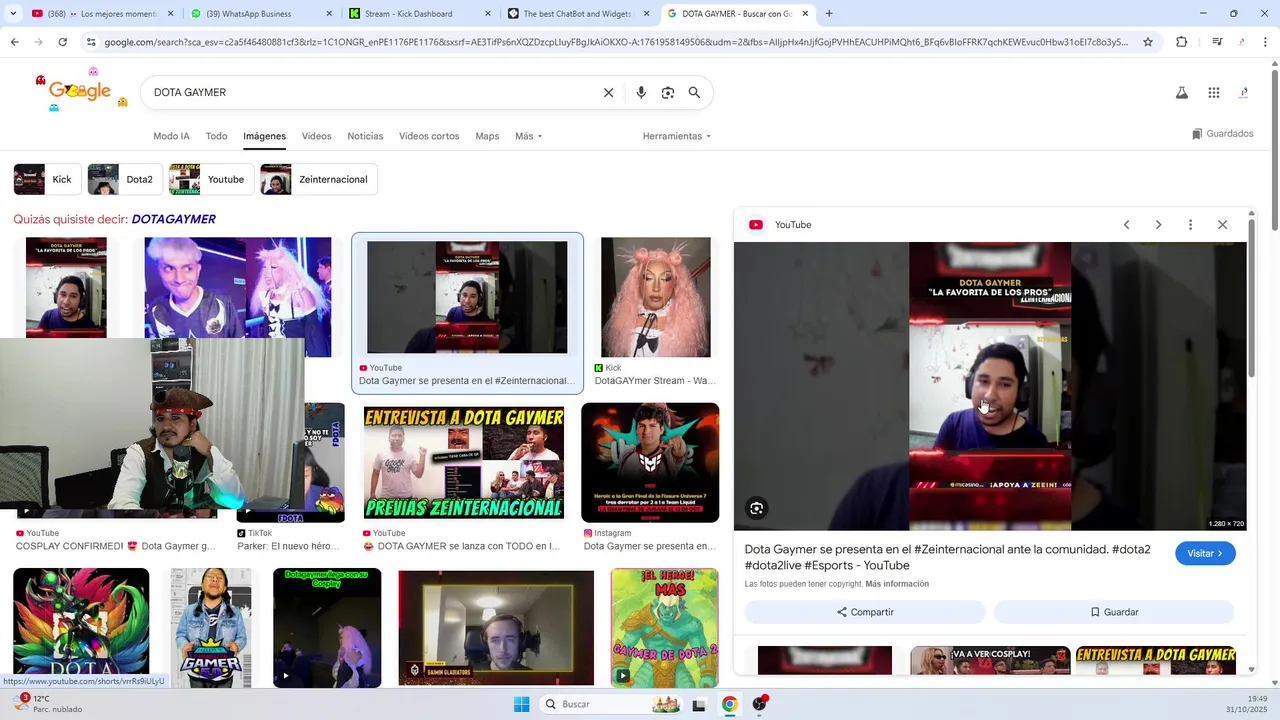Viewport: 1280px width, 720px height.
Task: Click the DOTA GAYMER search input
Action: point(370,92)
